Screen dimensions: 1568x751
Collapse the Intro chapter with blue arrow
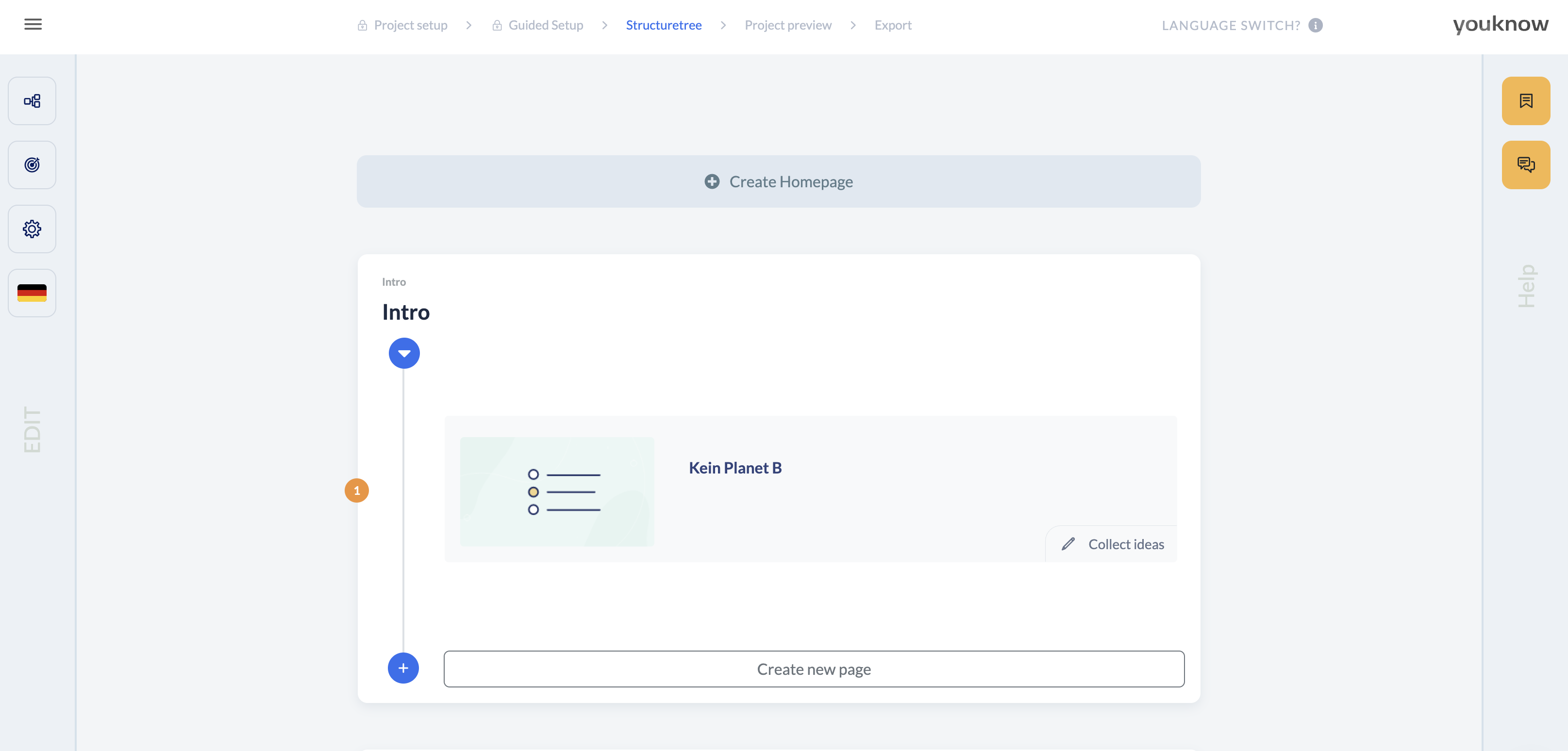pos(404,353)
